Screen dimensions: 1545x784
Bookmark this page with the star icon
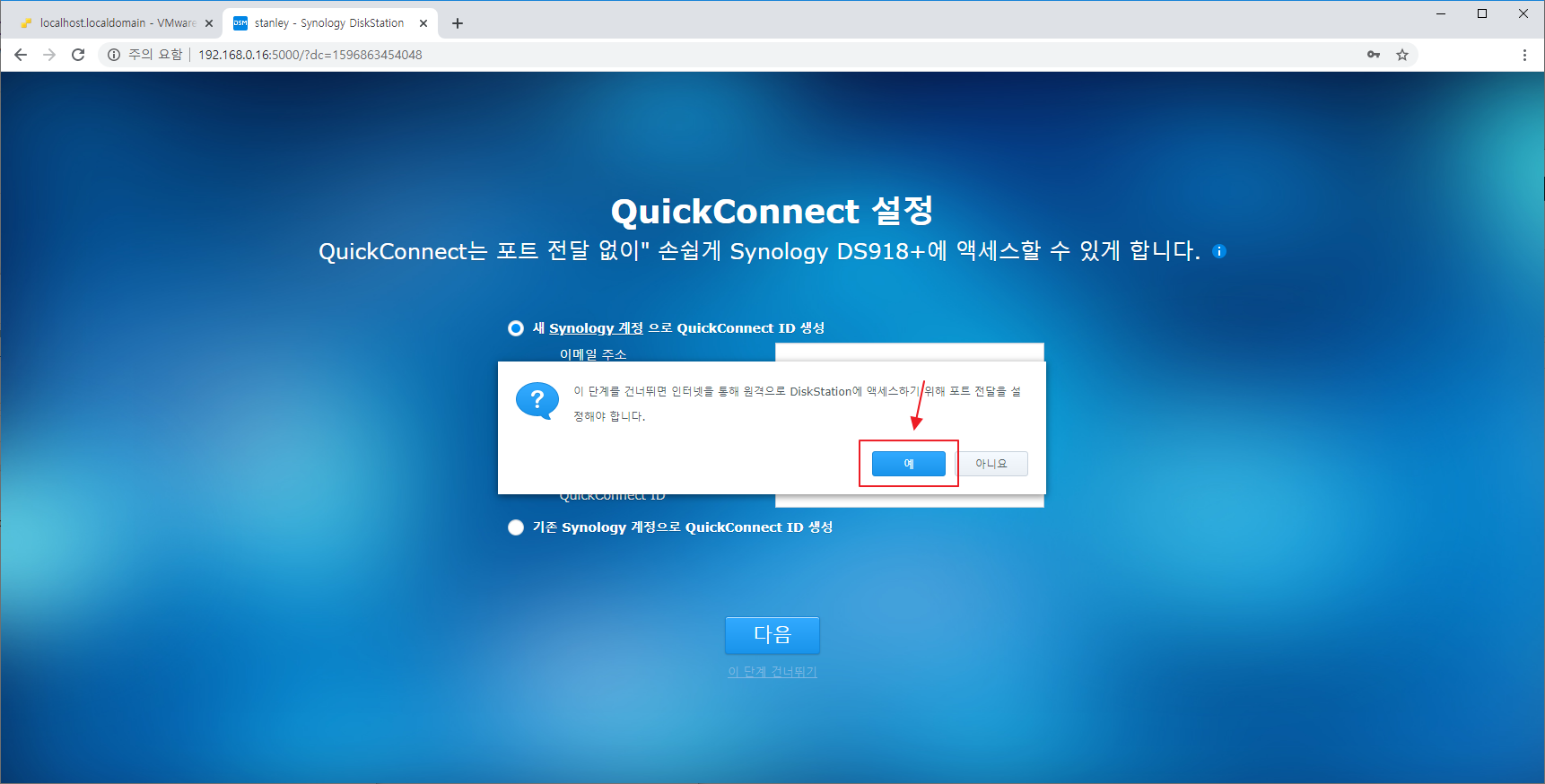[x=1402, y=55]
